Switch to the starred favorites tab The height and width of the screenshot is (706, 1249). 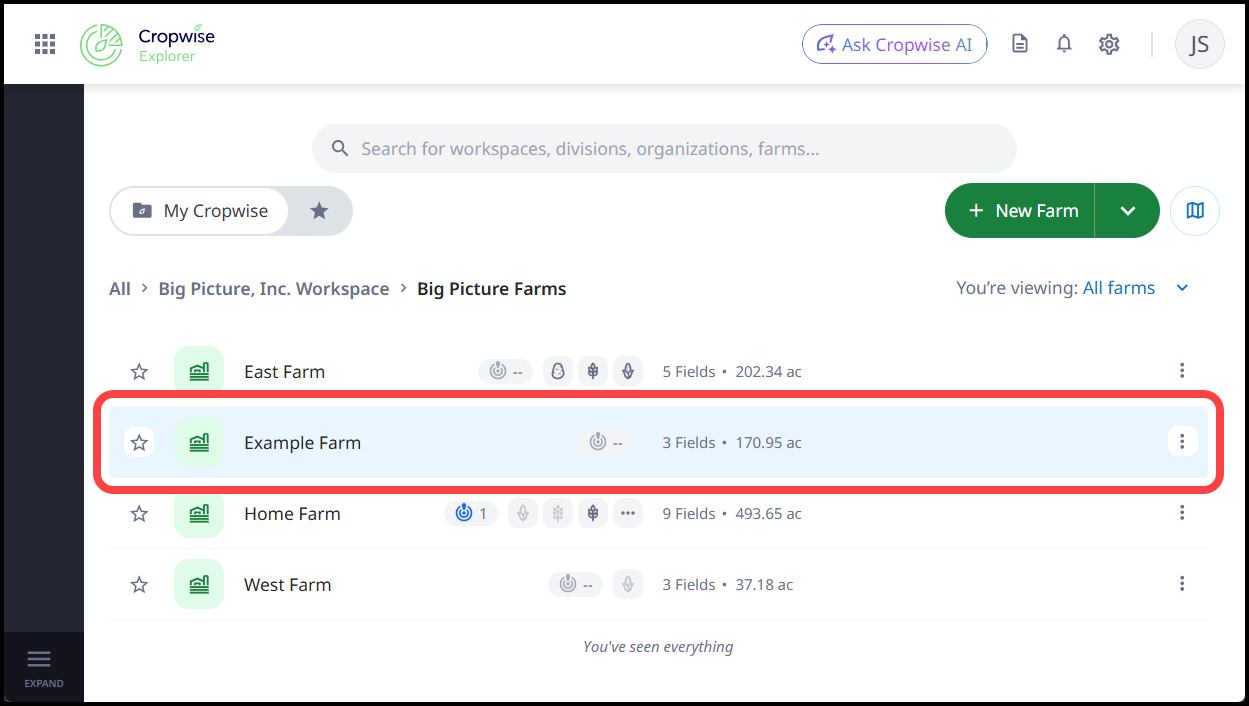coord(319,211)
